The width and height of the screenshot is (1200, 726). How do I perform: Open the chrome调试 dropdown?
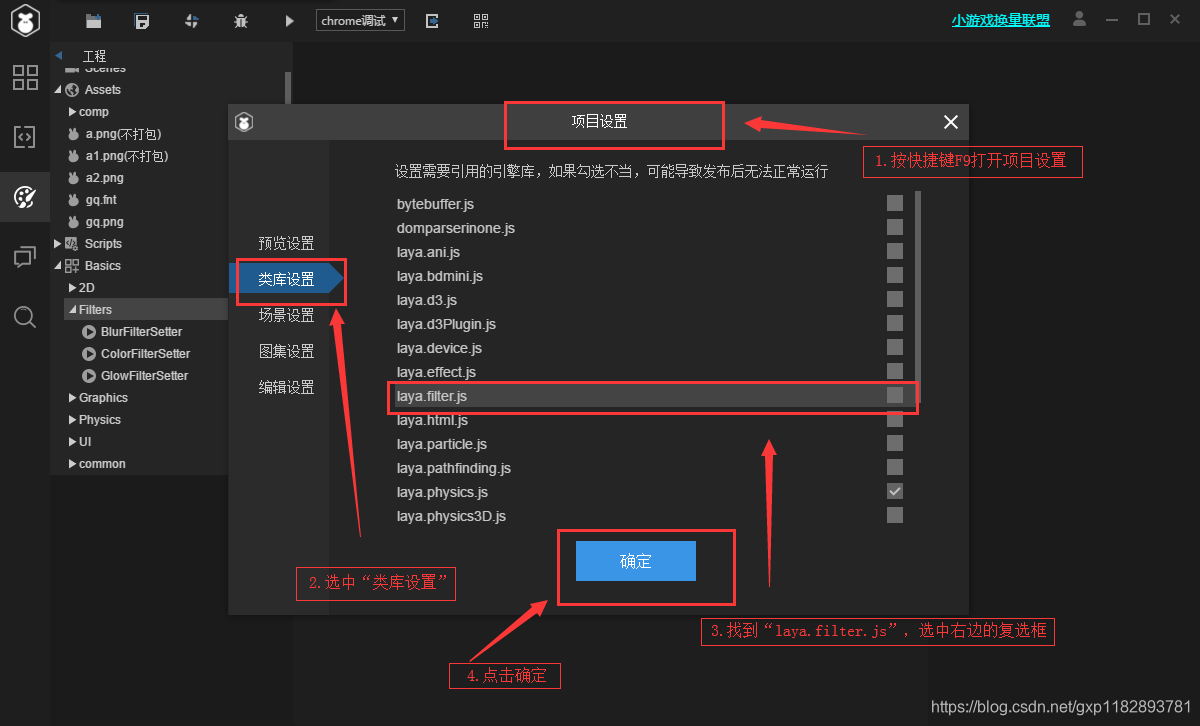(x=359, y=19)
